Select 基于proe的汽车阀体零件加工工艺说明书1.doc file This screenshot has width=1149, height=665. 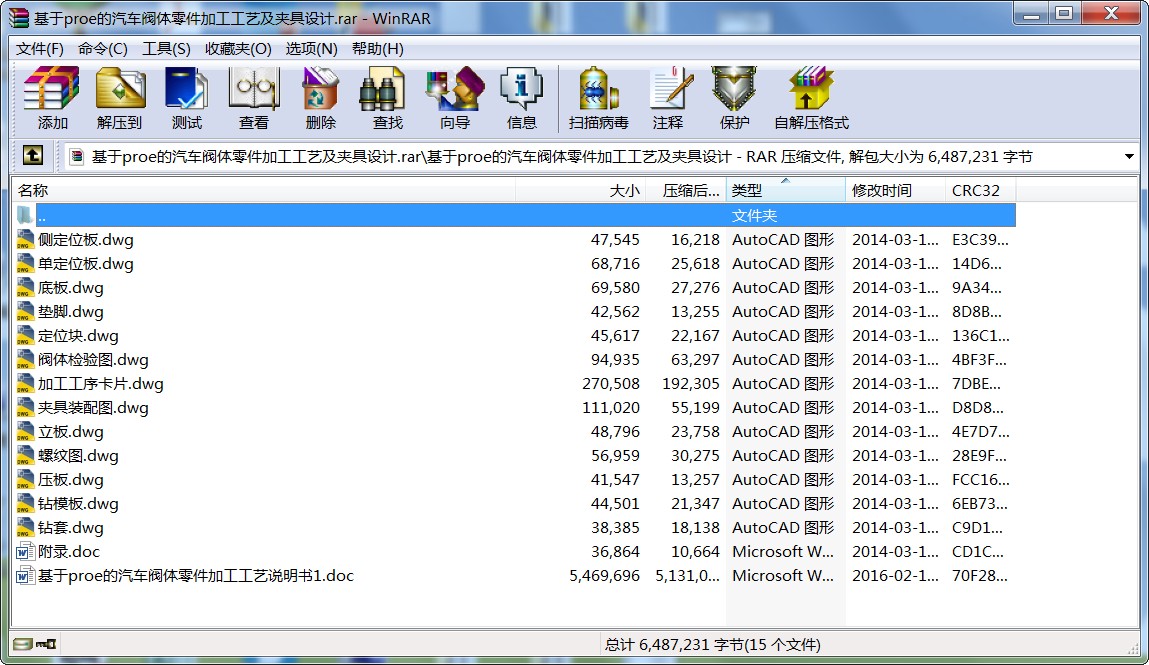(x=196, y=576)
